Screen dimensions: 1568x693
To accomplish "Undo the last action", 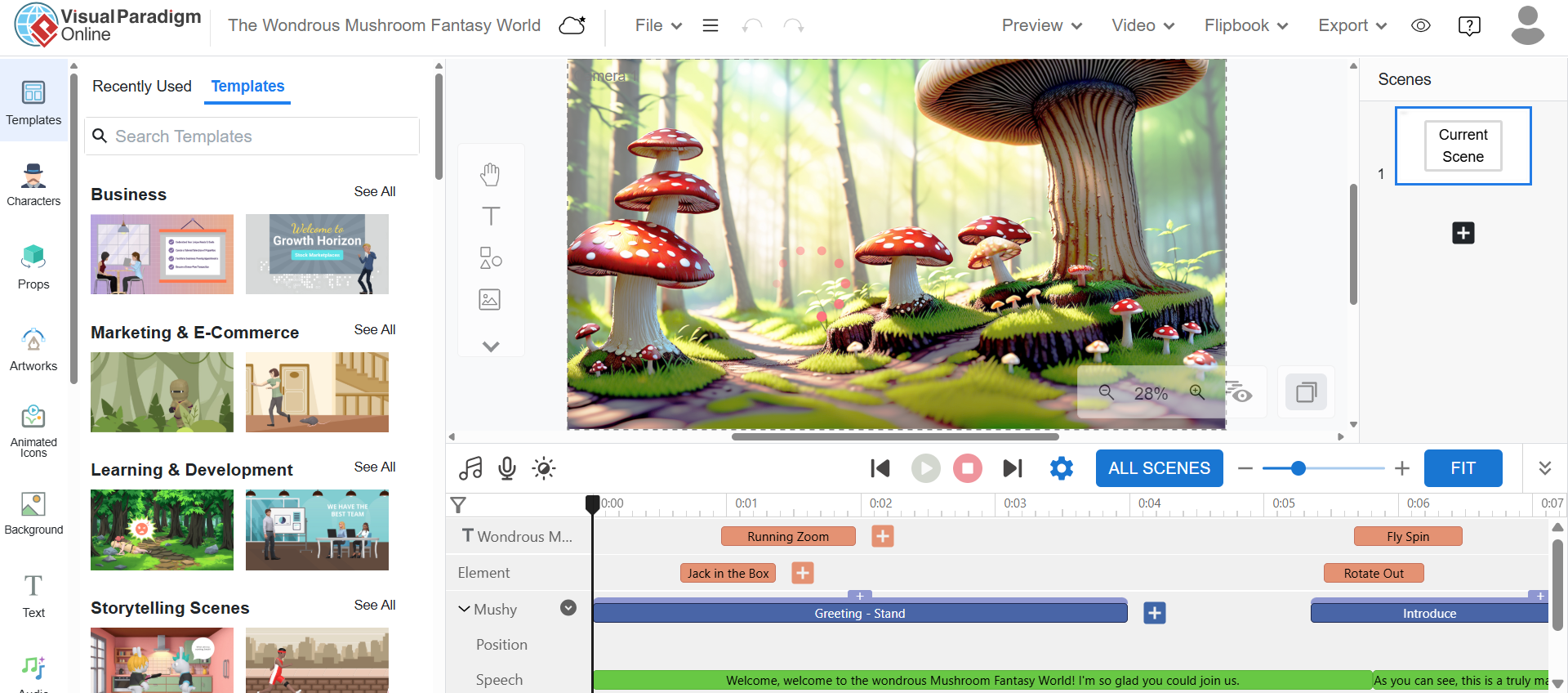I will (752, 25).
